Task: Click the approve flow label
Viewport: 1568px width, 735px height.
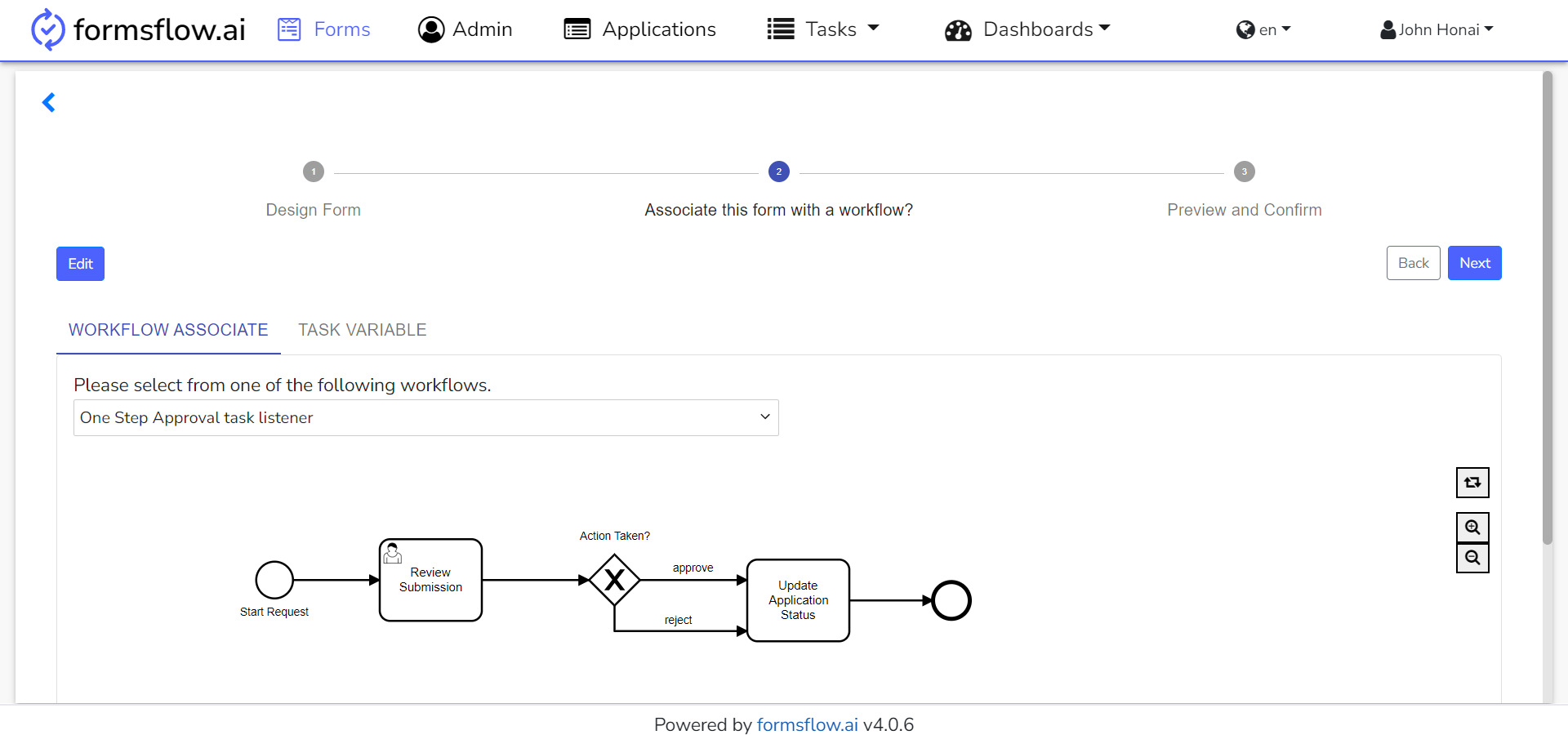Action: 693,568
